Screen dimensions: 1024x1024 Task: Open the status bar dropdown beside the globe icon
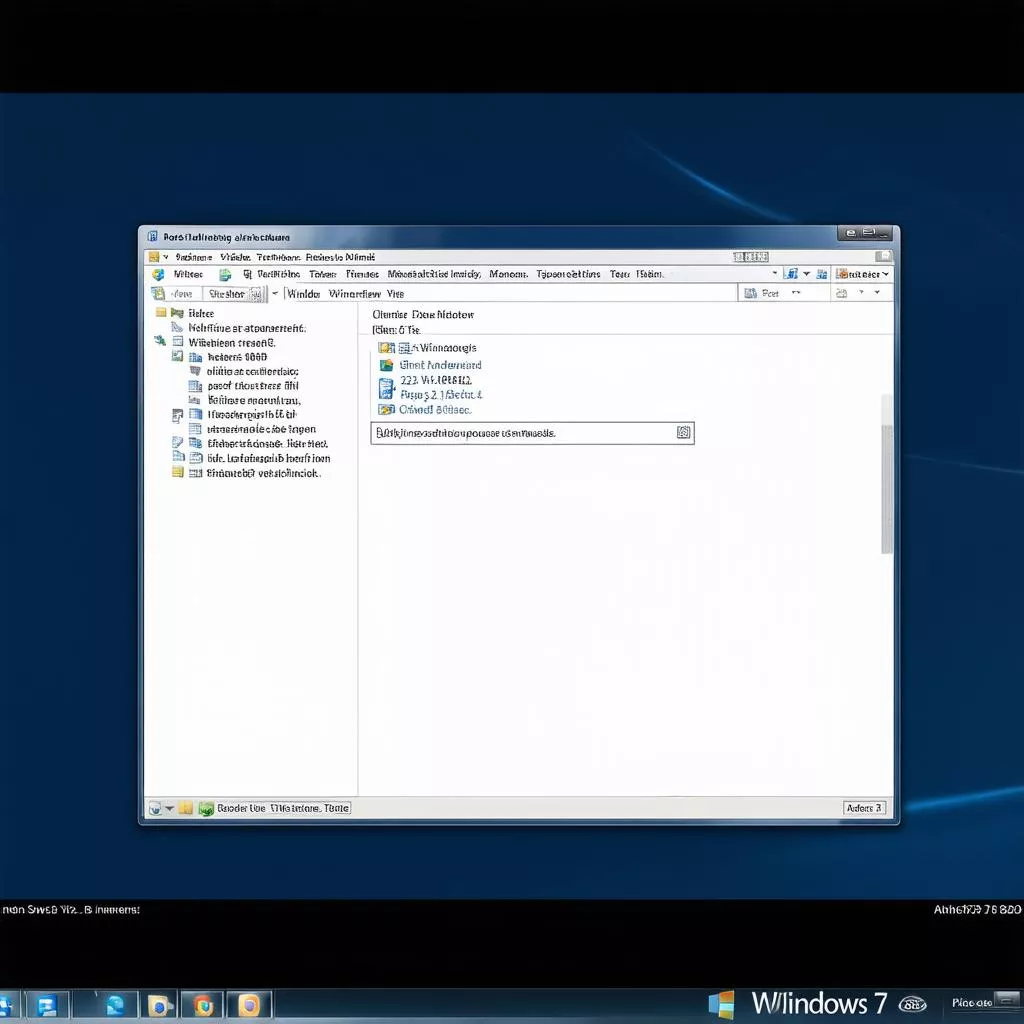170,808
